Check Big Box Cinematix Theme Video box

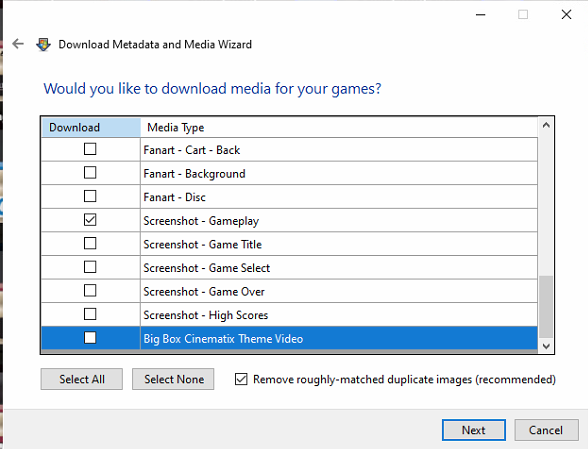(90, 338)
